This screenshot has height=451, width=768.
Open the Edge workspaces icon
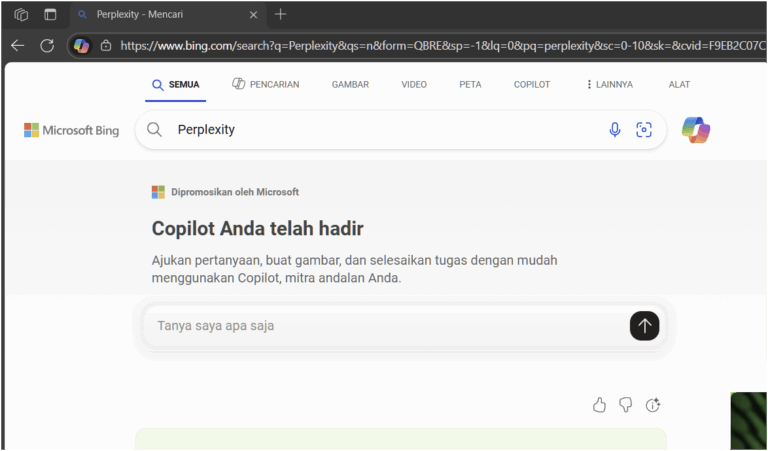tap(21, 15)
